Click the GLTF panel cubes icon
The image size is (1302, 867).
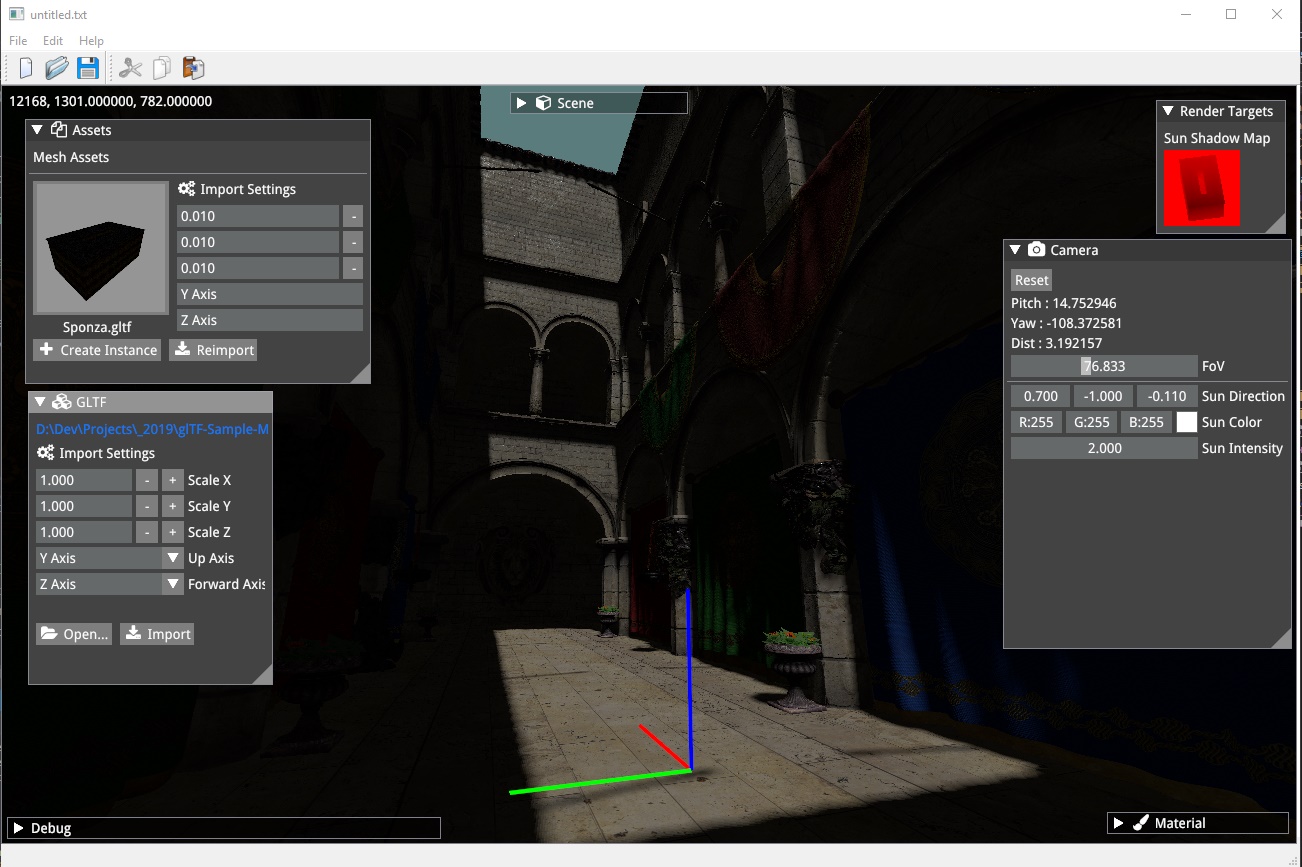[x=61, y=402]
